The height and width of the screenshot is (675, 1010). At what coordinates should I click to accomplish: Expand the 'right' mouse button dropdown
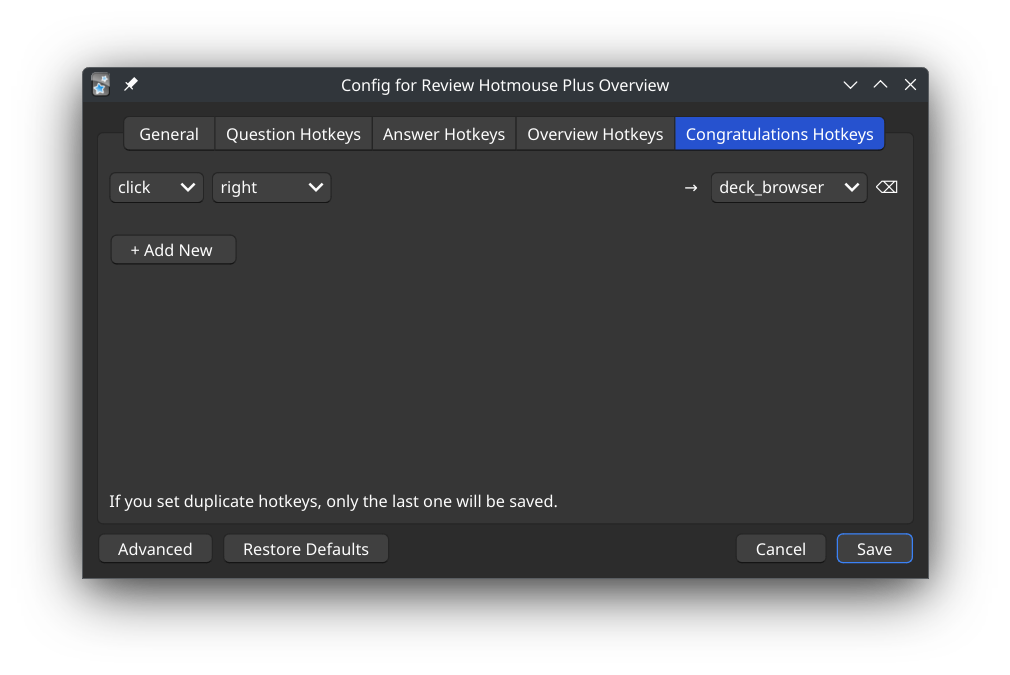point(271,188)
